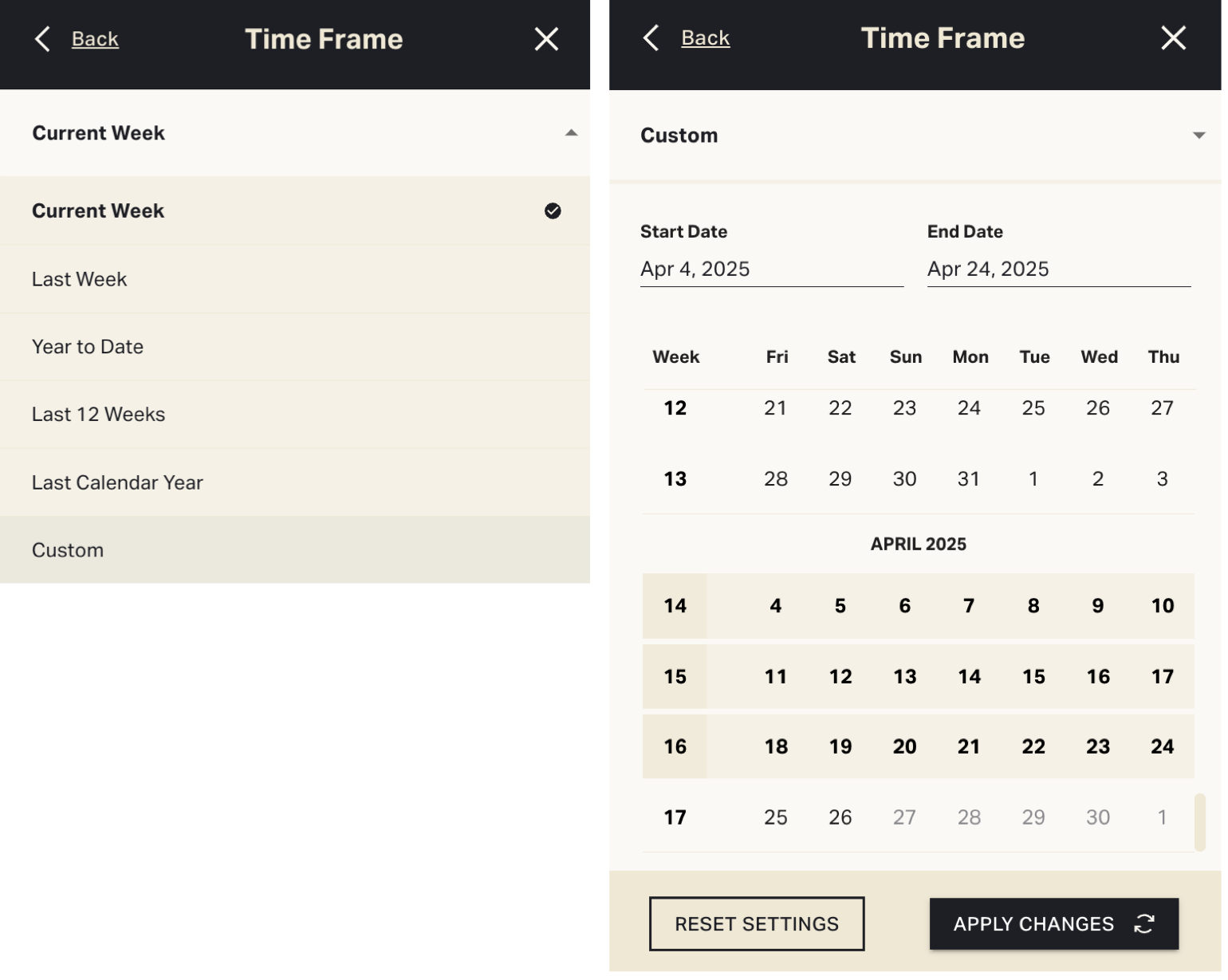Image resolution: width=1228 pixels, height=980 pixels.
Task: Close the left Time Frame panel
Action: click(546, 39)
